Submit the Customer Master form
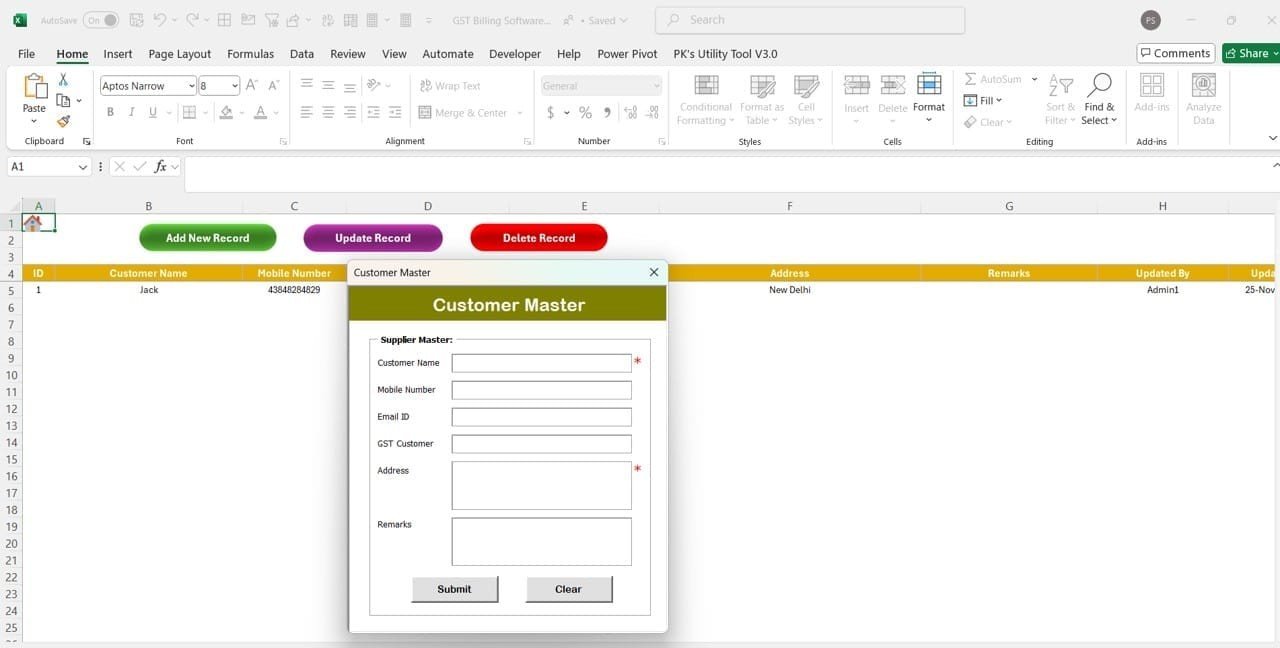The width and height of the screenshot is (1280, 648). click(454, 589)
